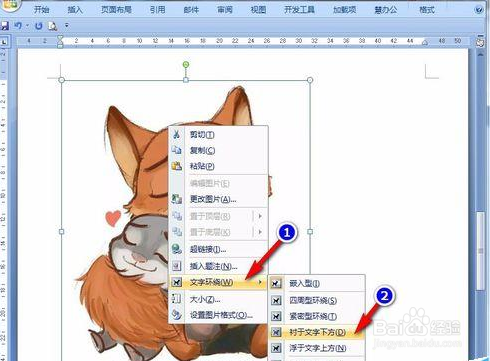This screenshot has width=490, height=361.
Task: Click the green rotation handle above the picture
Action: tap(186, 64)
